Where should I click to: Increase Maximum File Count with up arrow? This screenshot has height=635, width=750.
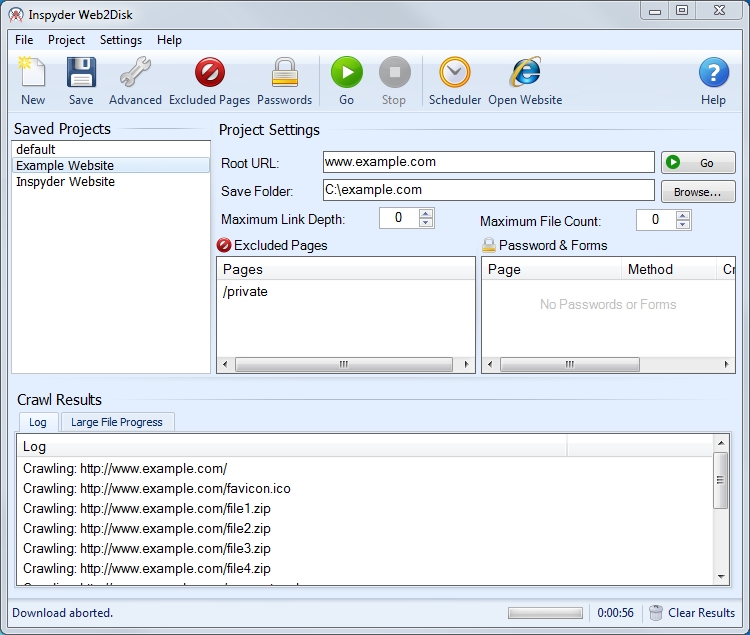(683, 215)
